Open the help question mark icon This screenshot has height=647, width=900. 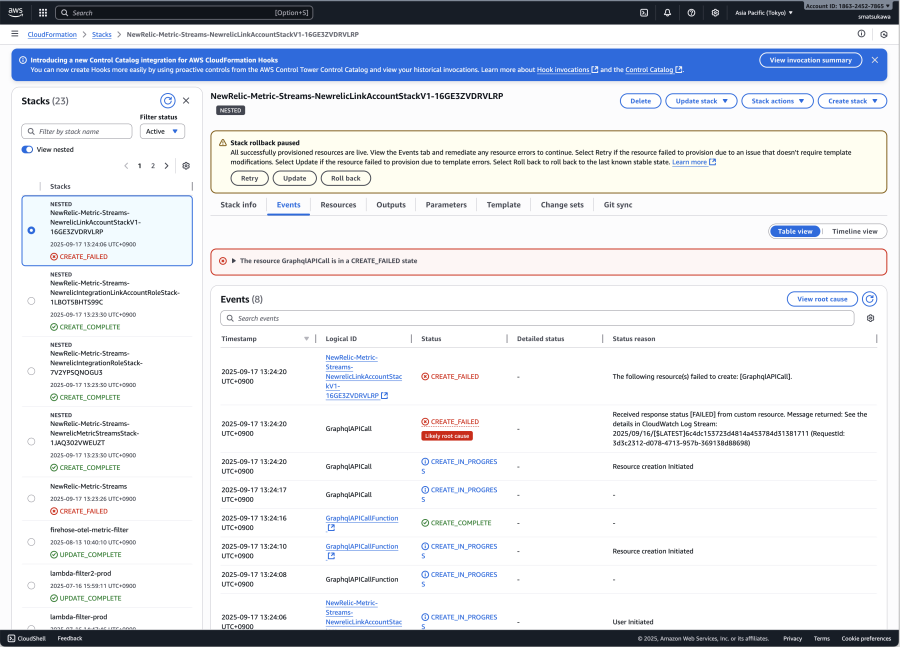pos(691,13)
